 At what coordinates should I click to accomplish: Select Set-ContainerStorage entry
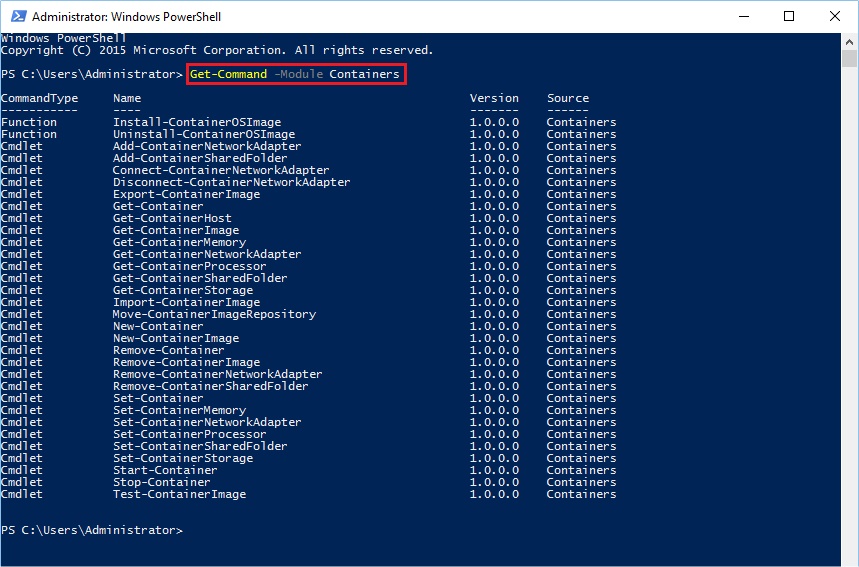point(183,459)
